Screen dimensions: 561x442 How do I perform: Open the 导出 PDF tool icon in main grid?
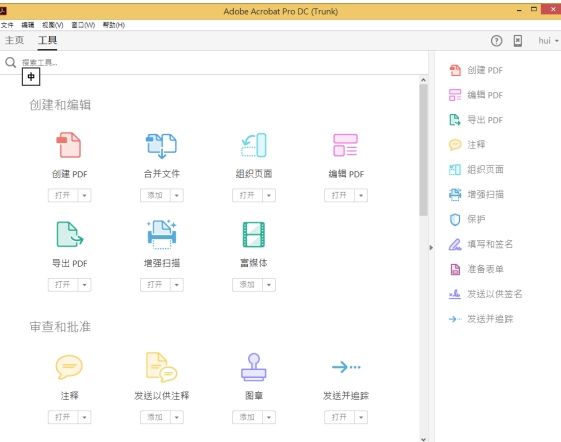tap(70, 234)
